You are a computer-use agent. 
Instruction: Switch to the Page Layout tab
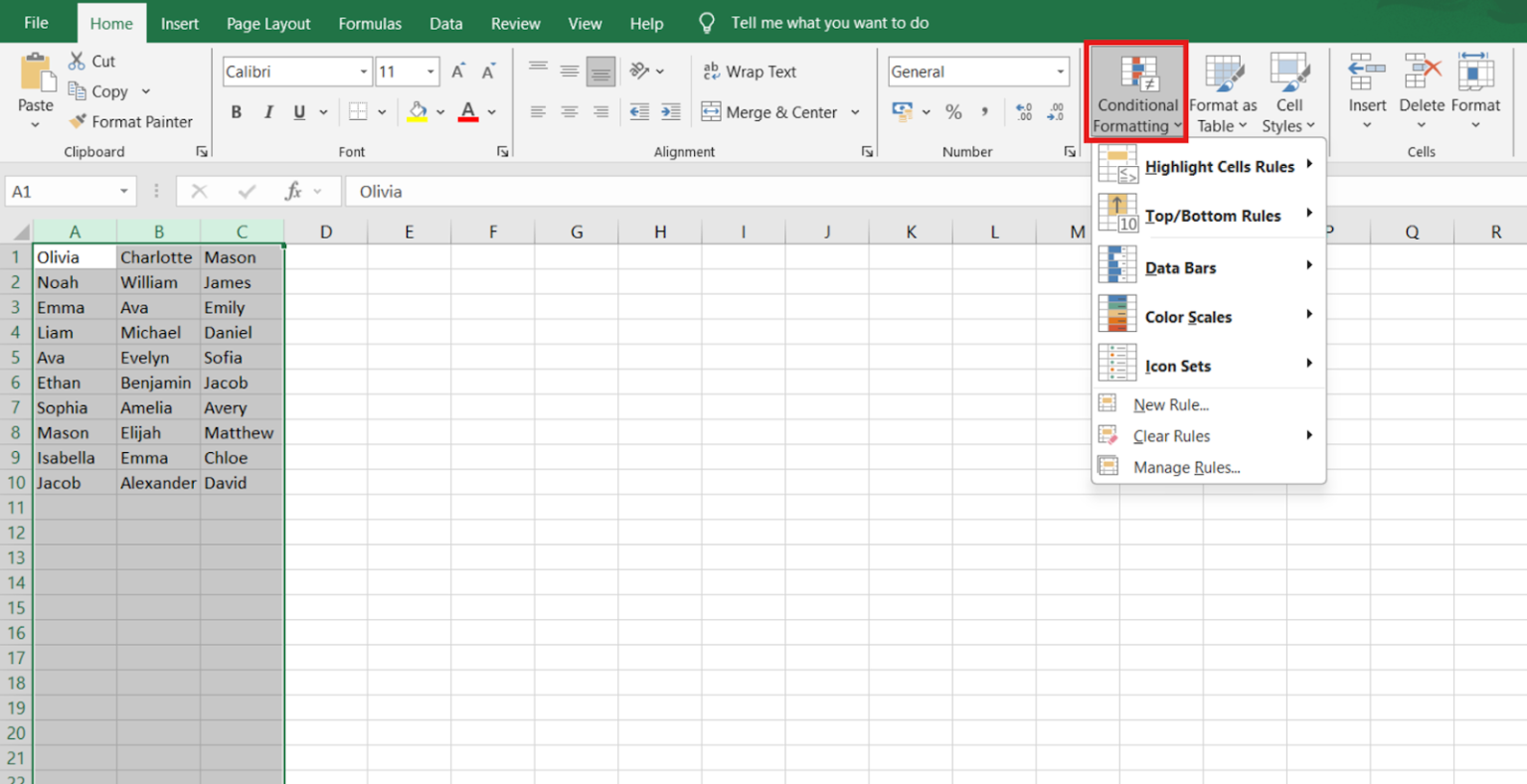click(268, 23)
